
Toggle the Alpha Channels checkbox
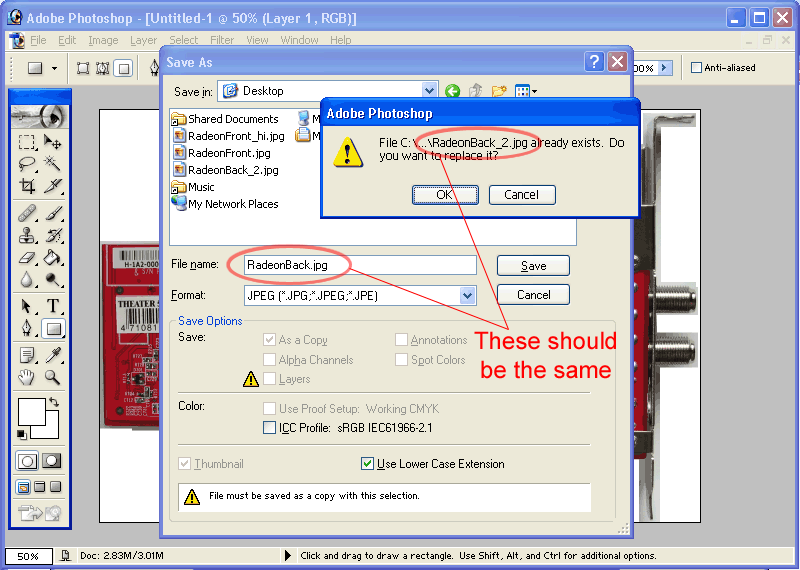point(269,359)
